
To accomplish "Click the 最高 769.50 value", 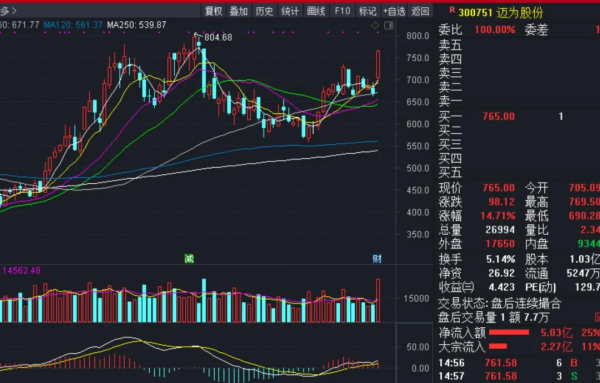I will tap(584, 202).
